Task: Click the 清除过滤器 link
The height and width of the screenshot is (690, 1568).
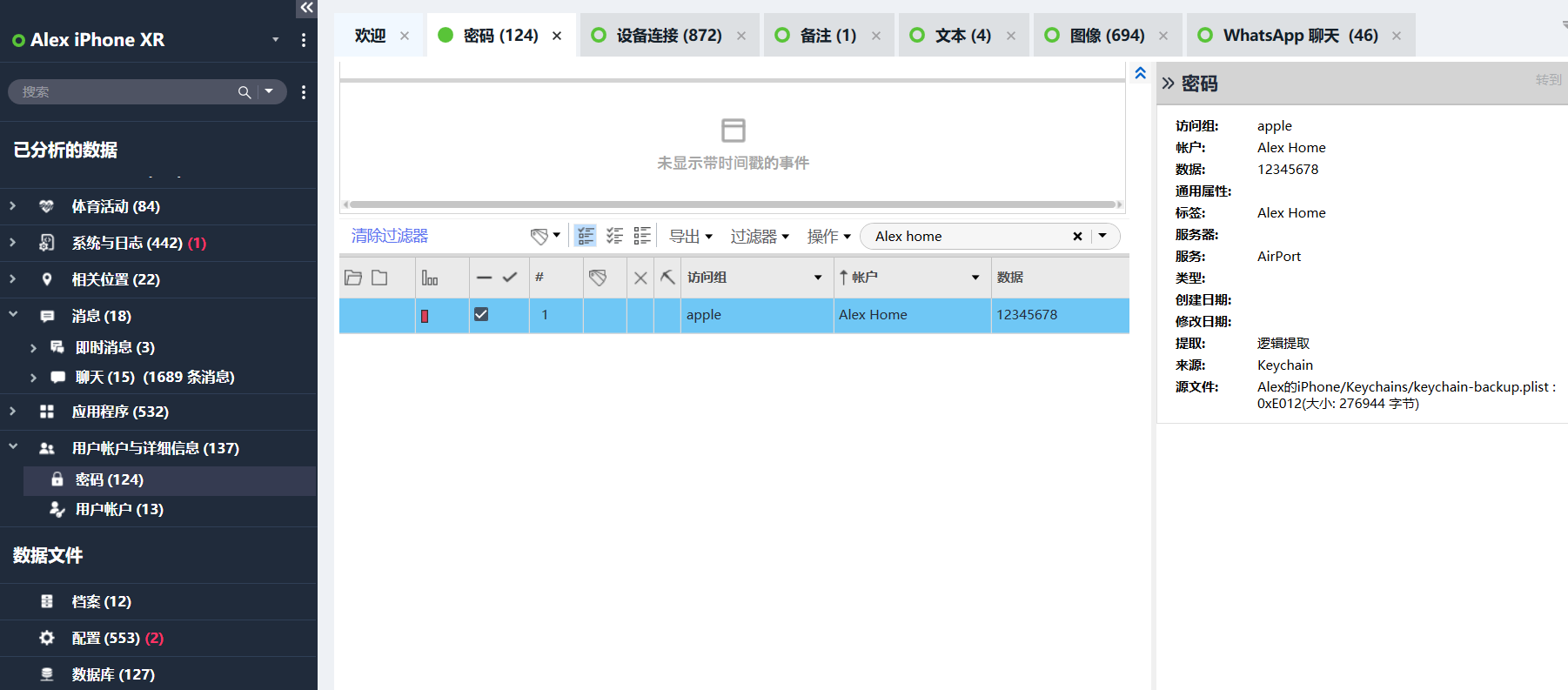Action: coord(390,236)
